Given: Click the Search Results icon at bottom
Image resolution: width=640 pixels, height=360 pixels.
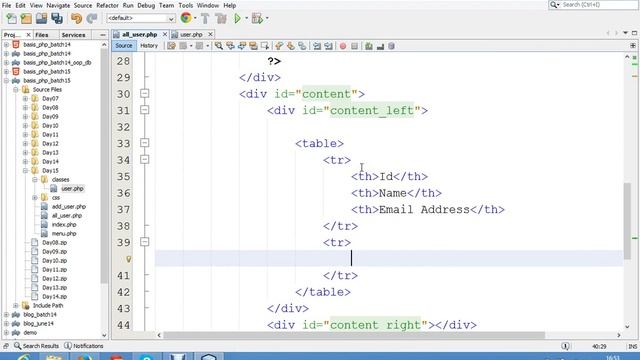Looking at the screenshot, I should 17,346.
